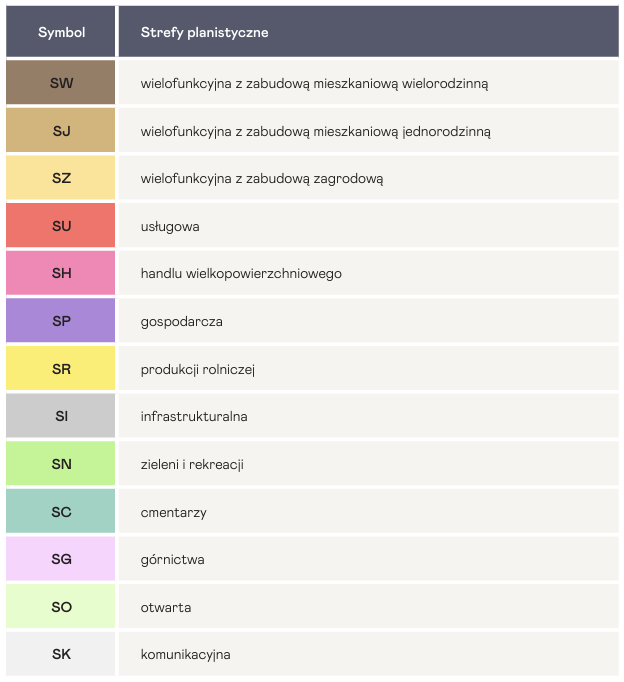Screen dimensions: 624x682
Task: Select the tan SJ symbol cell
Action: (61, 131)
